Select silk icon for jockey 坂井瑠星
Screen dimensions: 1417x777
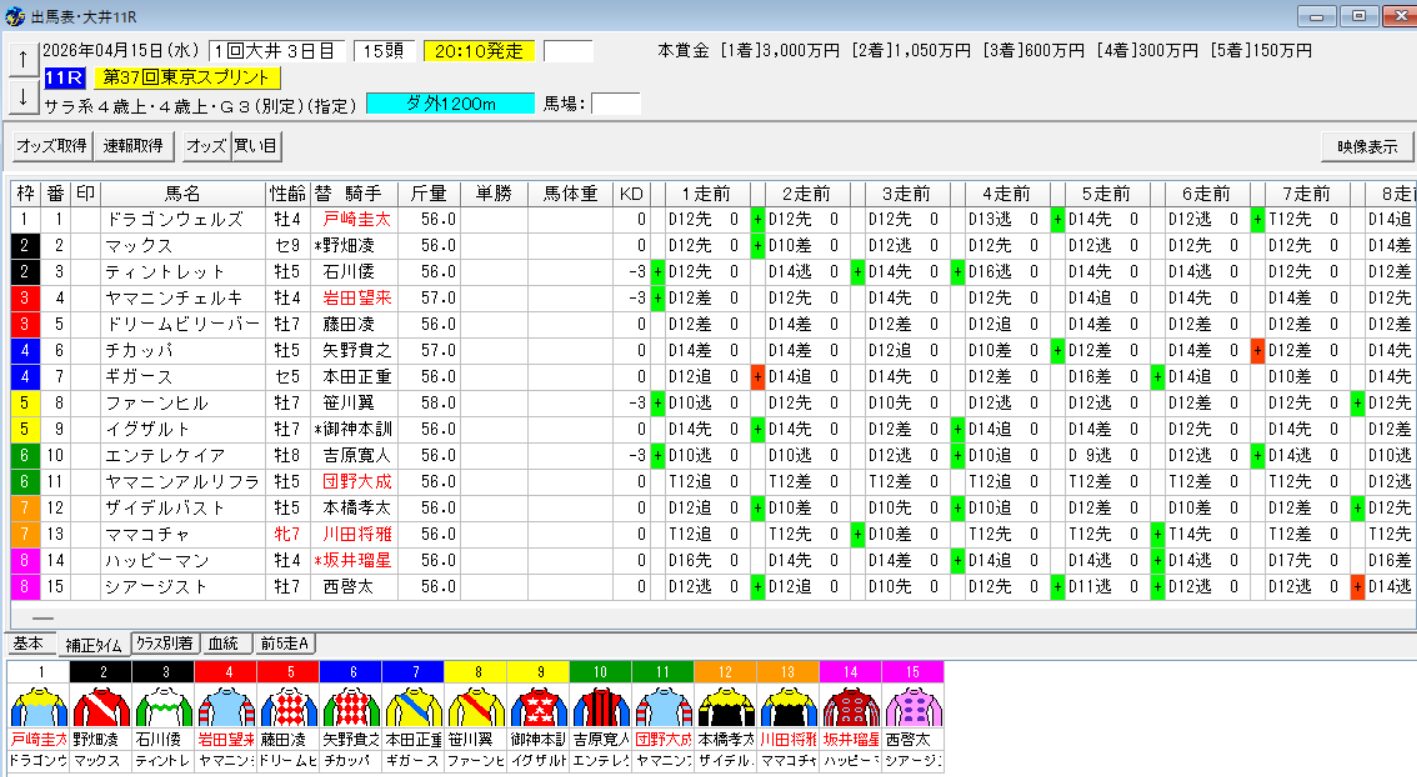coord(850,709)
